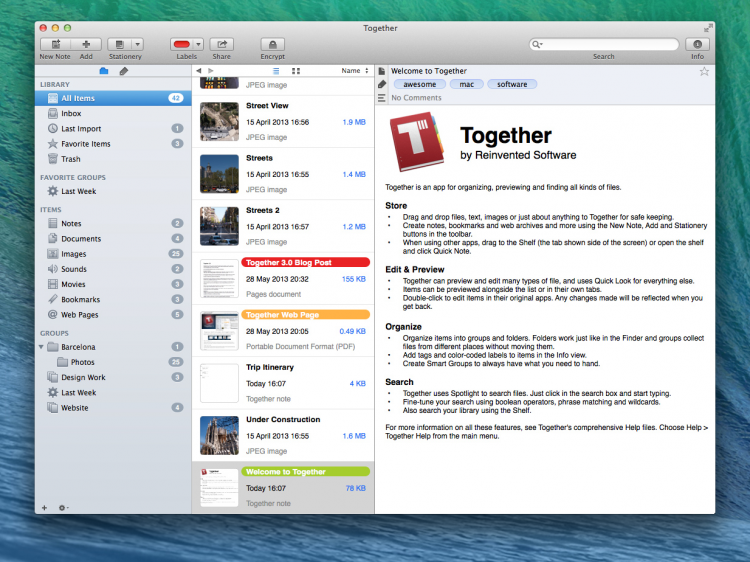The height and width of the screenshot is (562, 750).
Task: Select the Streets image thumbnail
Action: [219, 174]
